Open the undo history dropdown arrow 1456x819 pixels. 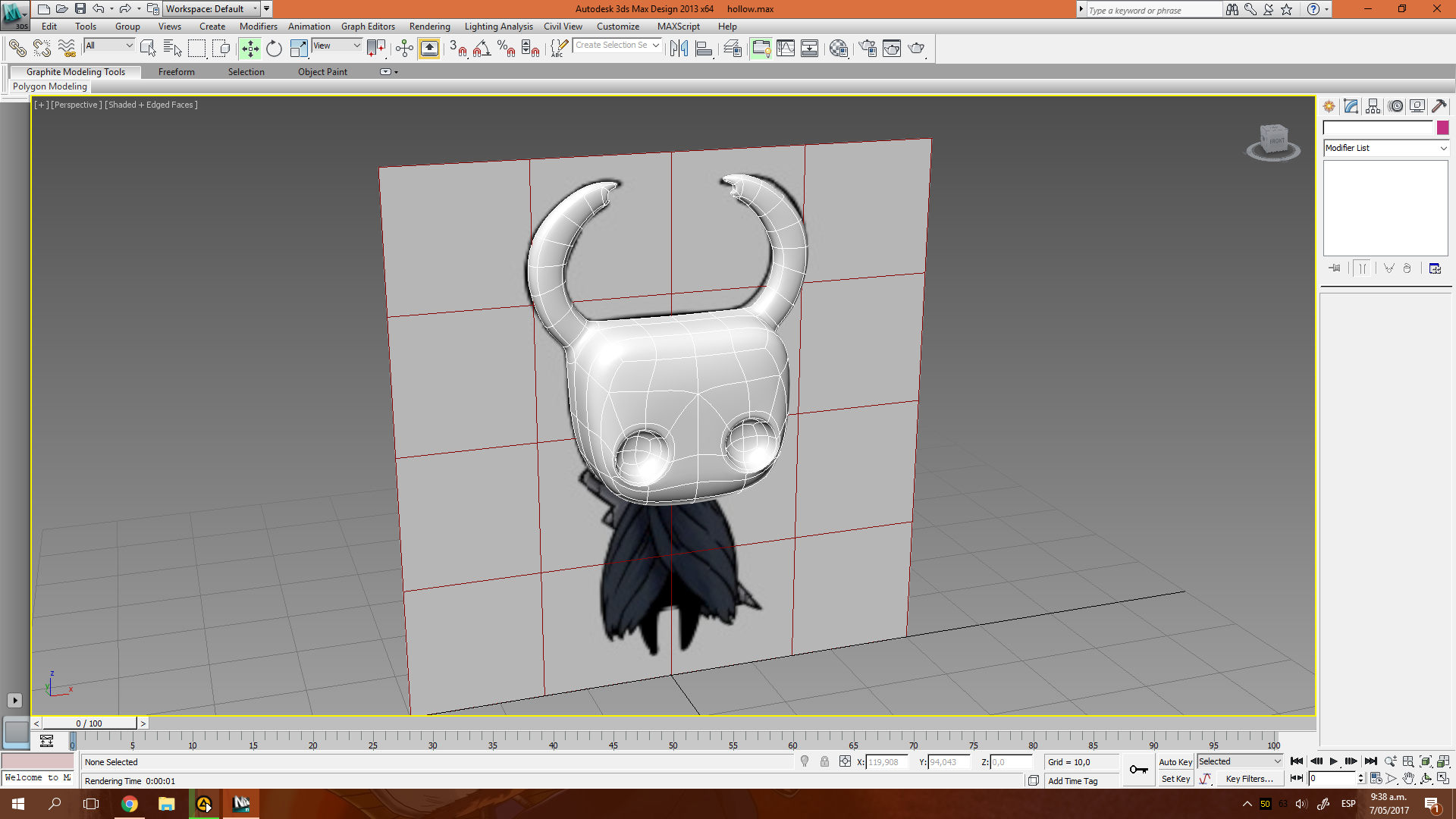point(111,9)
